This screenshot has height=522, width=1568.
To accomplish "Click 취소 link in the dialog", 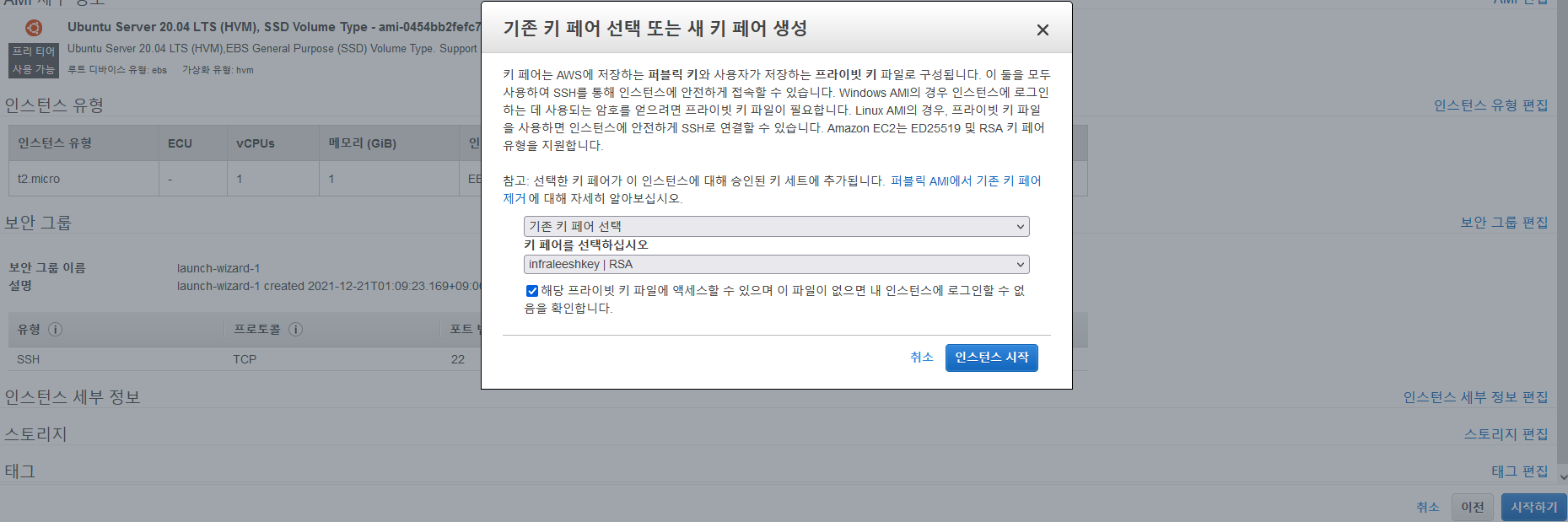I will [921, 358].
